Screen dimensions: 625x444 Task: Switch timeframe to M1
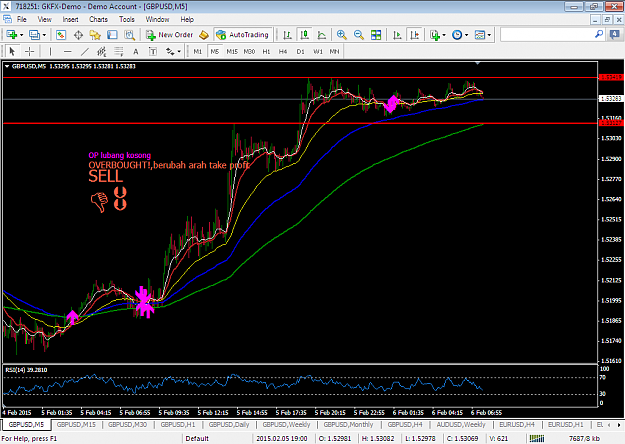coord(198,51)
